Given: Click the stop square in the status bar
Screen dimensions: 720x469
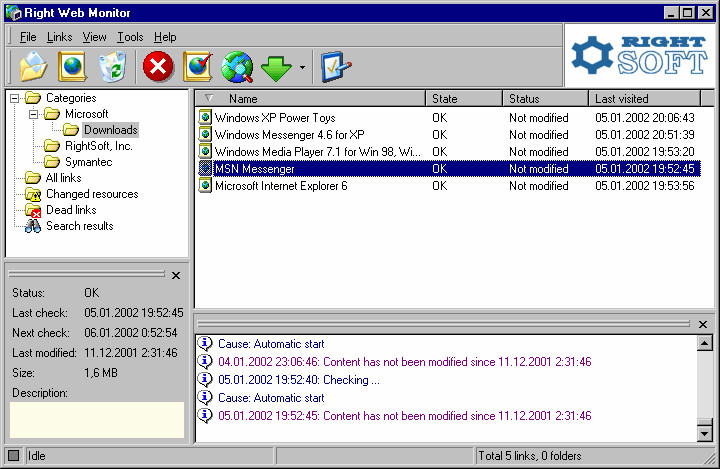Looking at the screenshot, I should click(x=14, y=456).
